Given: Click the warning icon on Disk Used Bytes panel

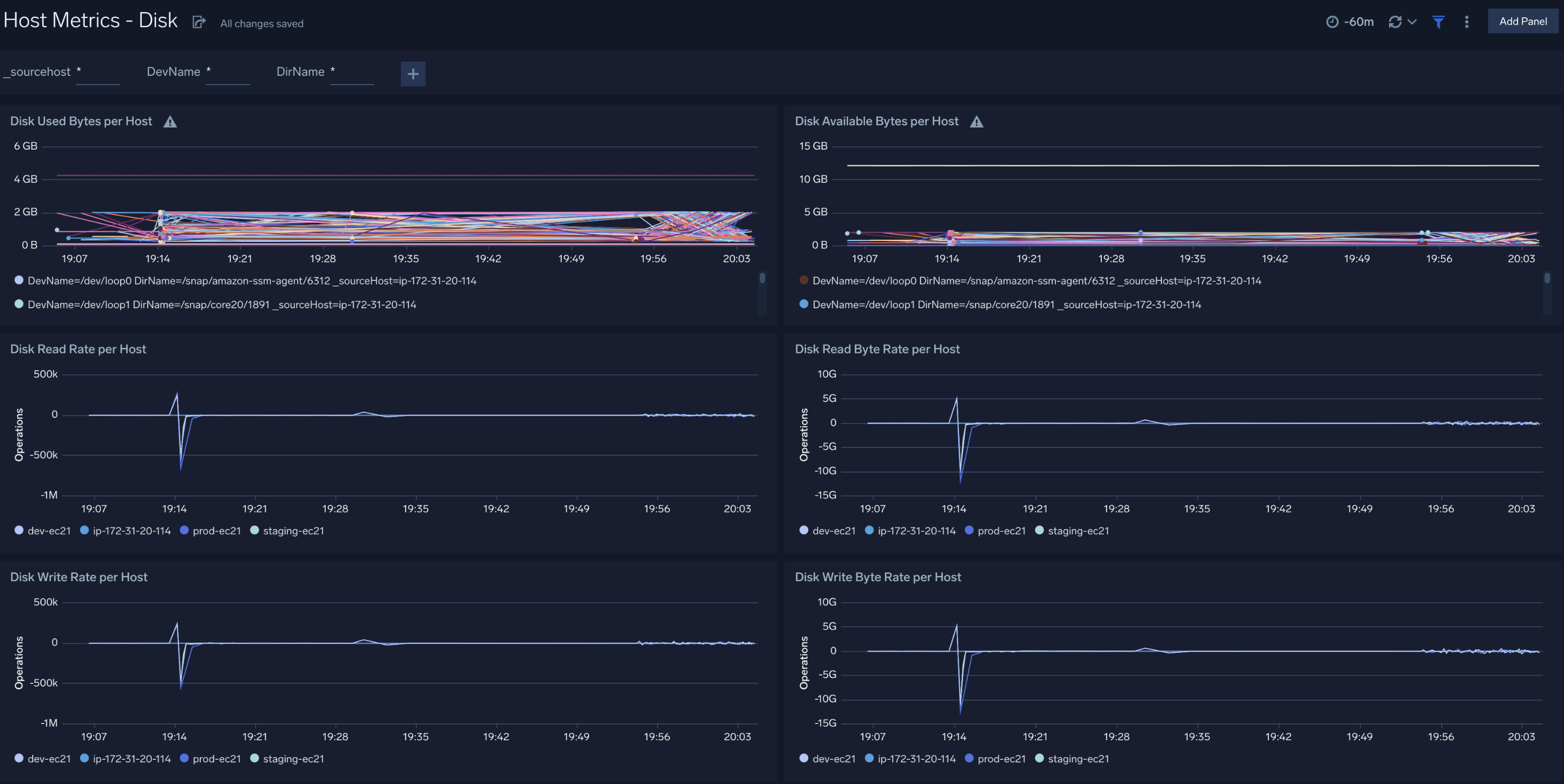Looking at the screenshot, I should 171,122.
